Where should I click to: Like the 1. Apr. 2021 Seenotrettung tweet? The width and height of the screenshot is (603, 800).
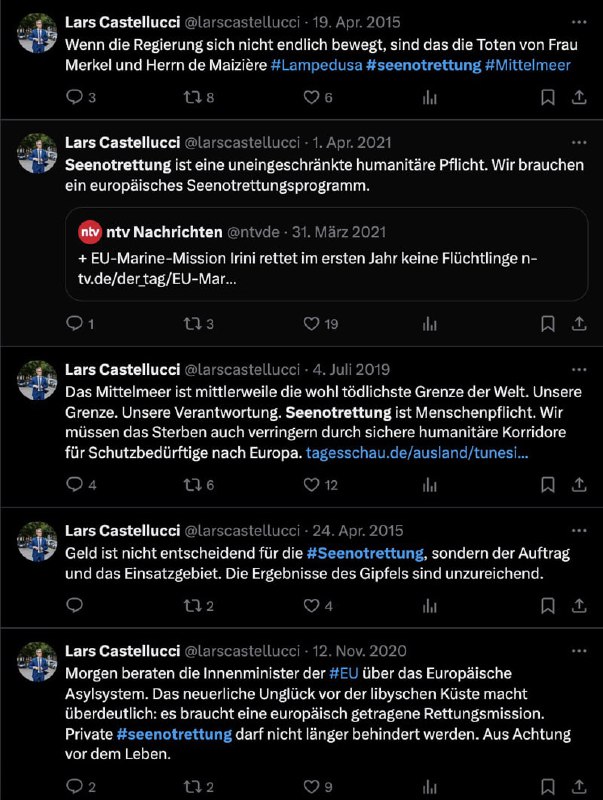(x=311, y=323)
